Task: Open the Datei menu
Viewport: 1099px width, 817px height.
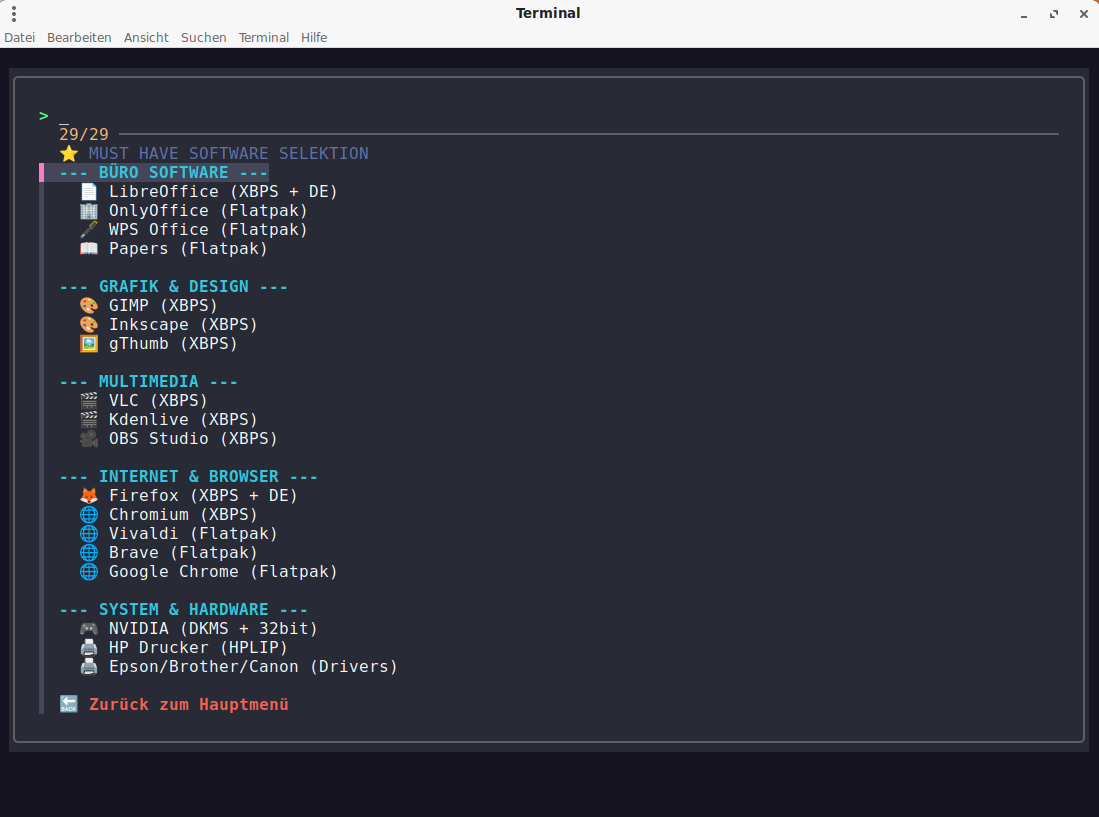Action: point(20,38)
